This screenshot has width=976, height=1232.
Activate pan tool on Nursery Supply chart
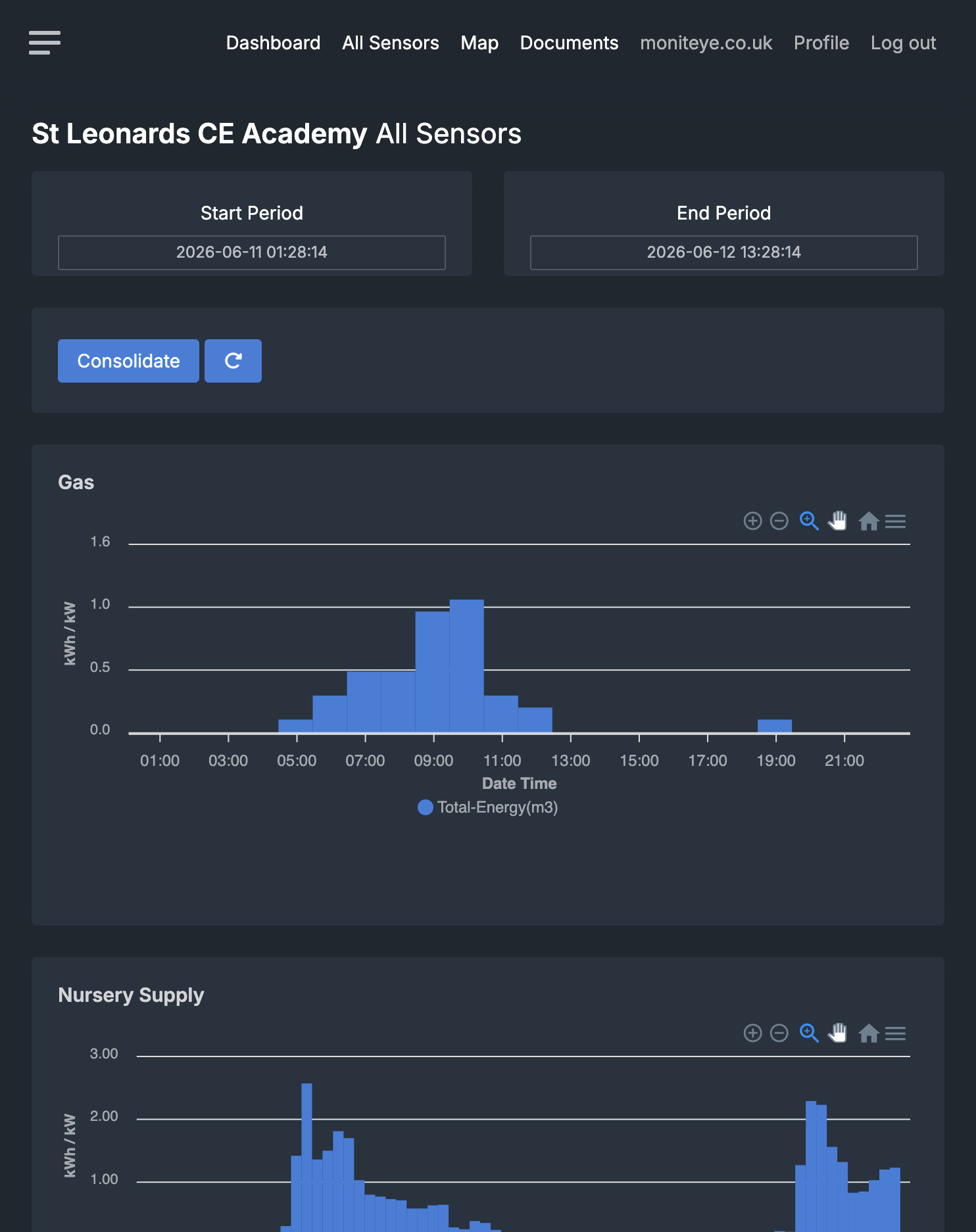[x=838, y=1033]
